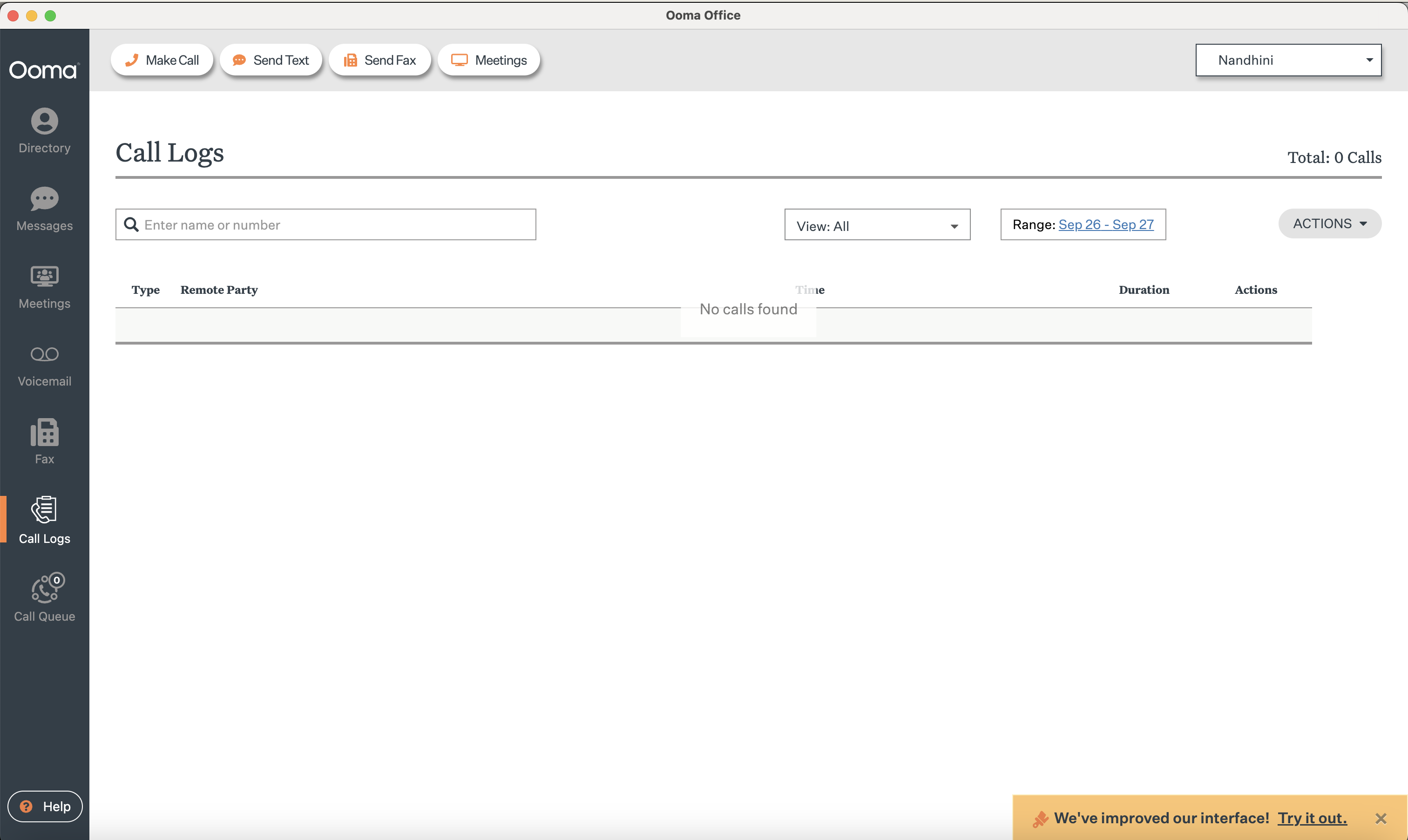Click the Sep 26 - Sep 27 range link
The image size is (1408, 840).
[x=1105, y=225]
